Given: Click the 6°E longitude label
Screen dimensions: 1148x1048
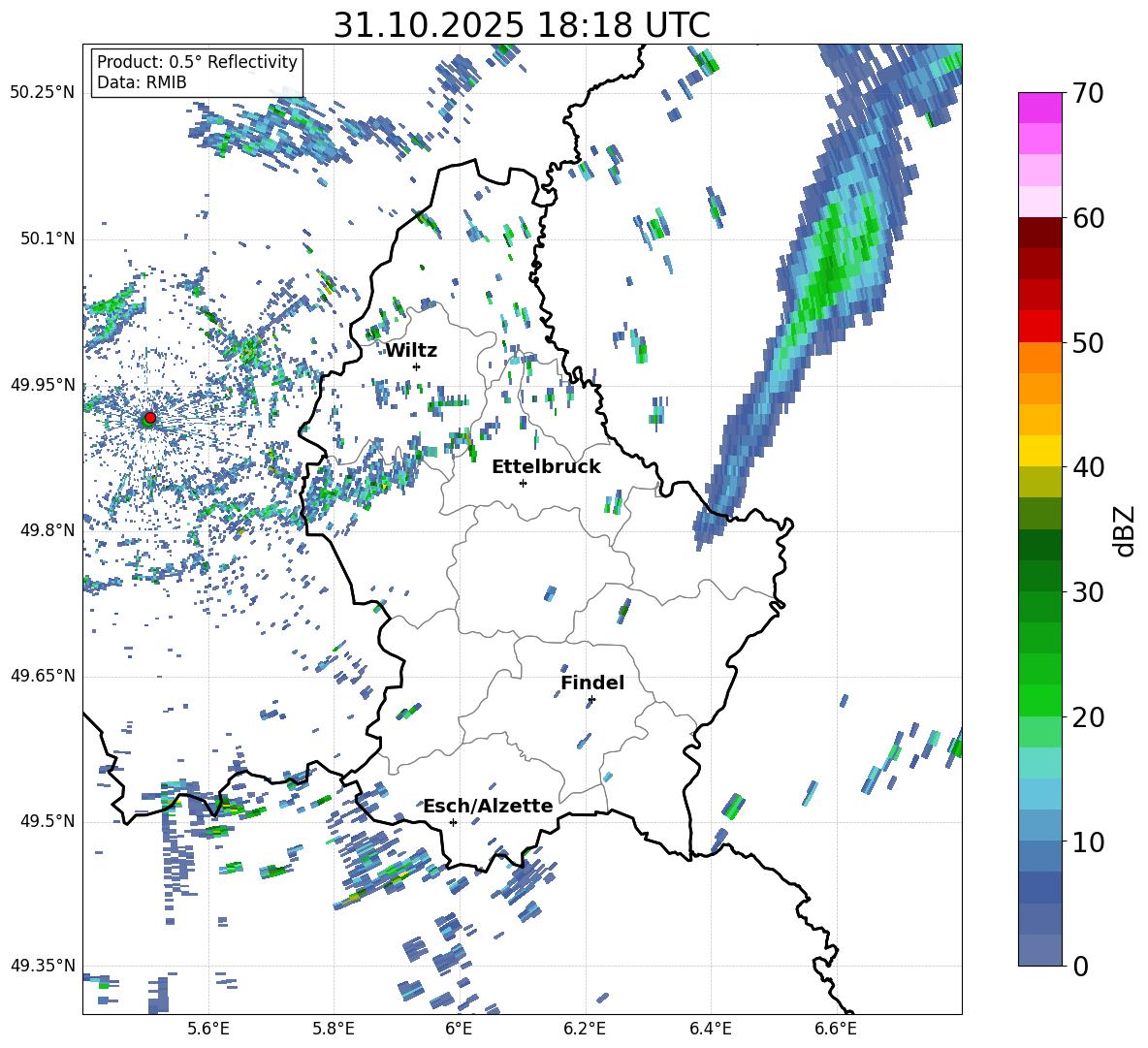Looking at the screenshot, I should pos(459,1029).
